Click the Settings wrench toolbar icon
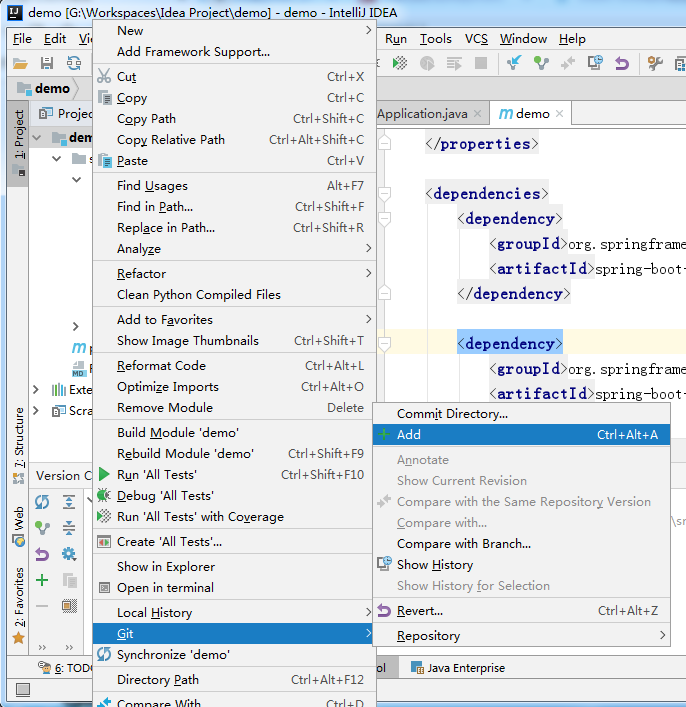 655,63
